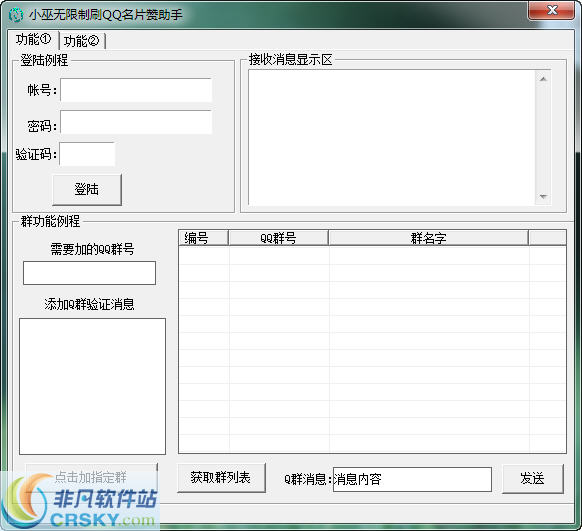Image resolution: width=582 pixels, height=531 pixels.
Task: Close the 小巫无限制刷QQ名片赞助手 window
Action: [552, 10]
